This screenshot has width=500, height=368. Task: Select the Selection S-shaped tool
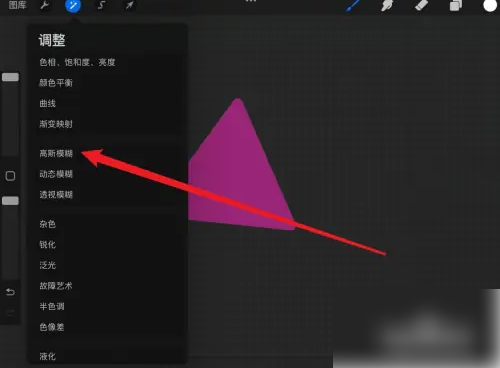[101, 5]
